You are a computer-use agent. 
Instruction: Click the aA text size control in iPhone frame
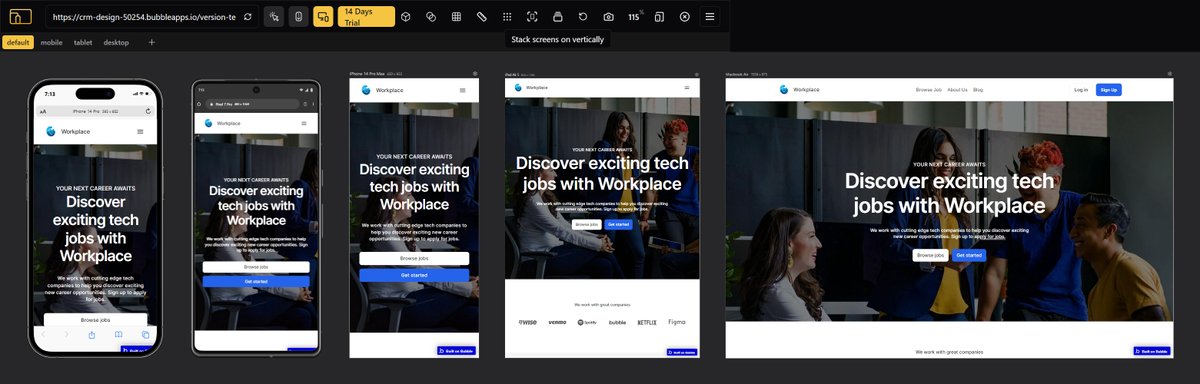42,110
